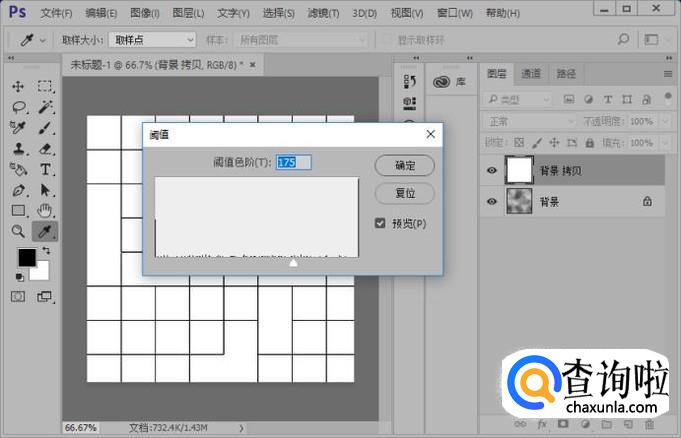Add a layer mask
The height and width of the screenshot is (438, 681).
coord(563,424)
